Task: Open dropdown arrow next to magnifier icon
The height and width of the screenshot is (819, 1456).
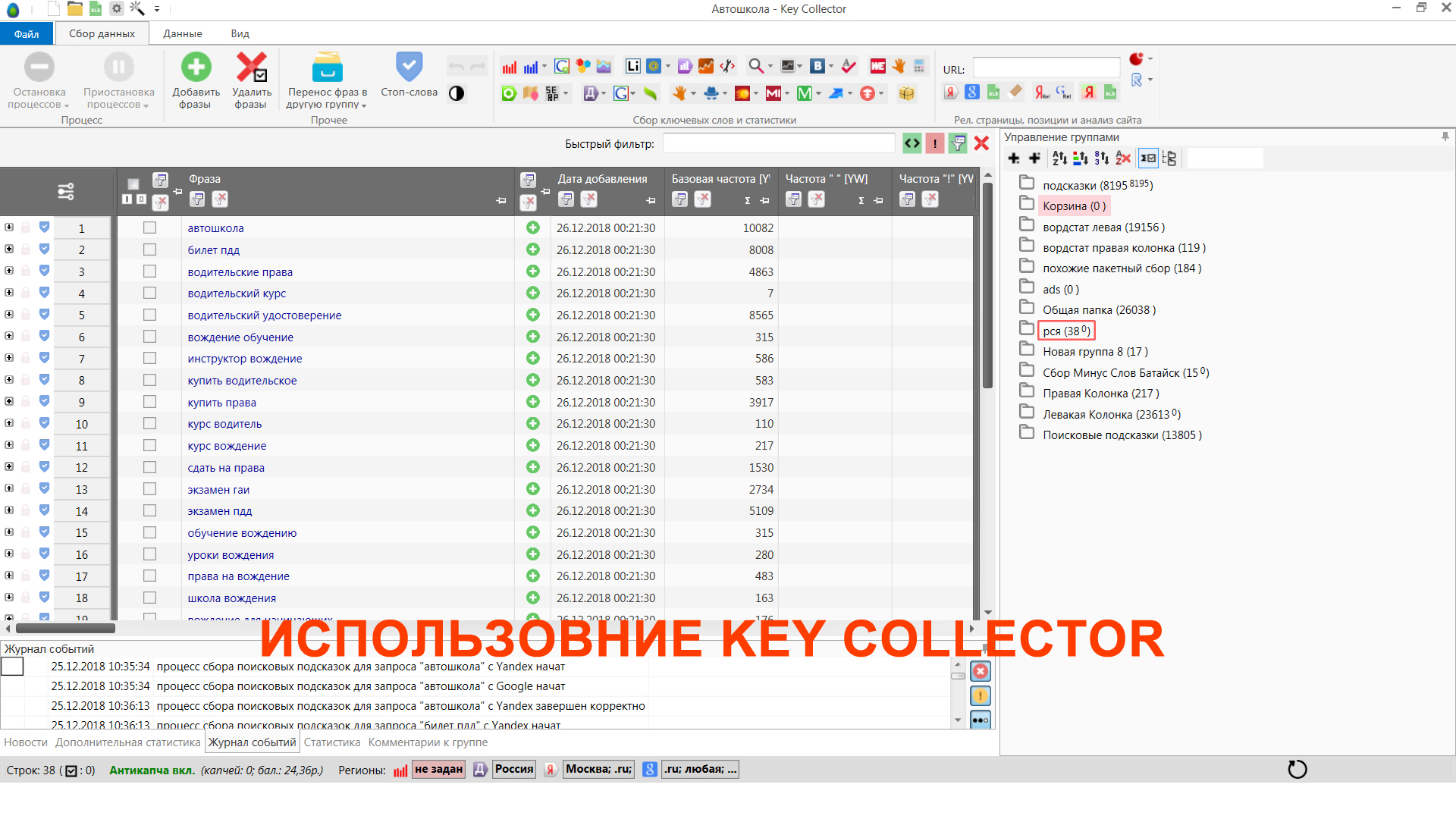Action: (770, 67)
